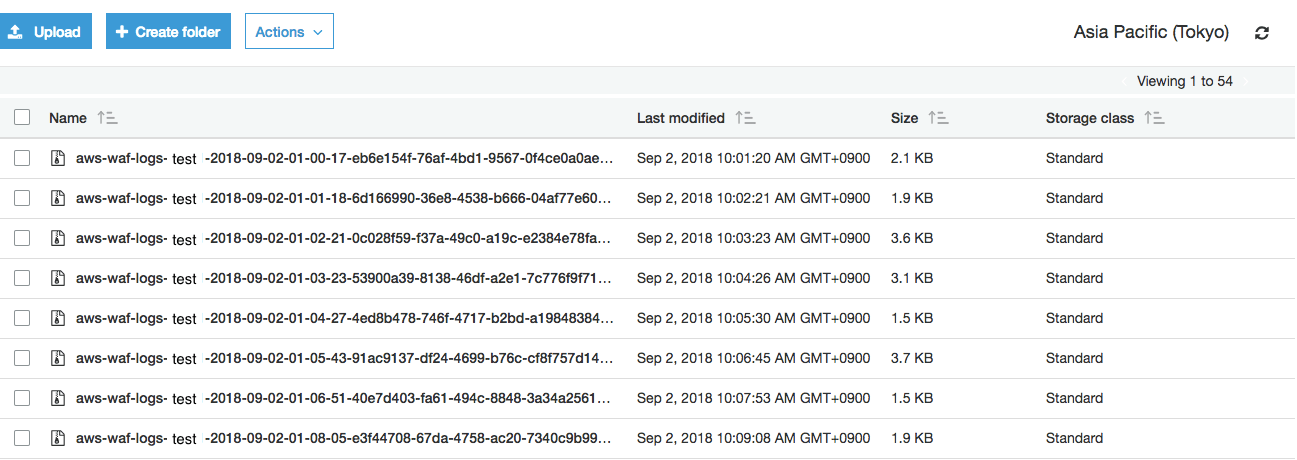The height and width of the screenshot is (460, 1297).
Task: Open the 2018-09-02-01-03-23 log file link
Action: click(343, 278)
